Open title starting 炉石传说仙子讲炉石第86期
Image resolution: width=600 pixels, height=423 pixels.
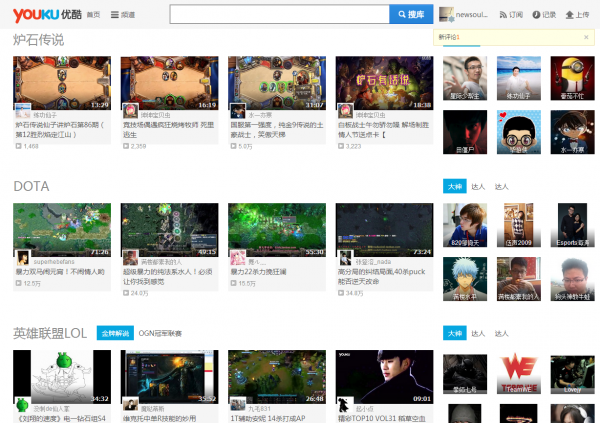(x=60, y=130)
